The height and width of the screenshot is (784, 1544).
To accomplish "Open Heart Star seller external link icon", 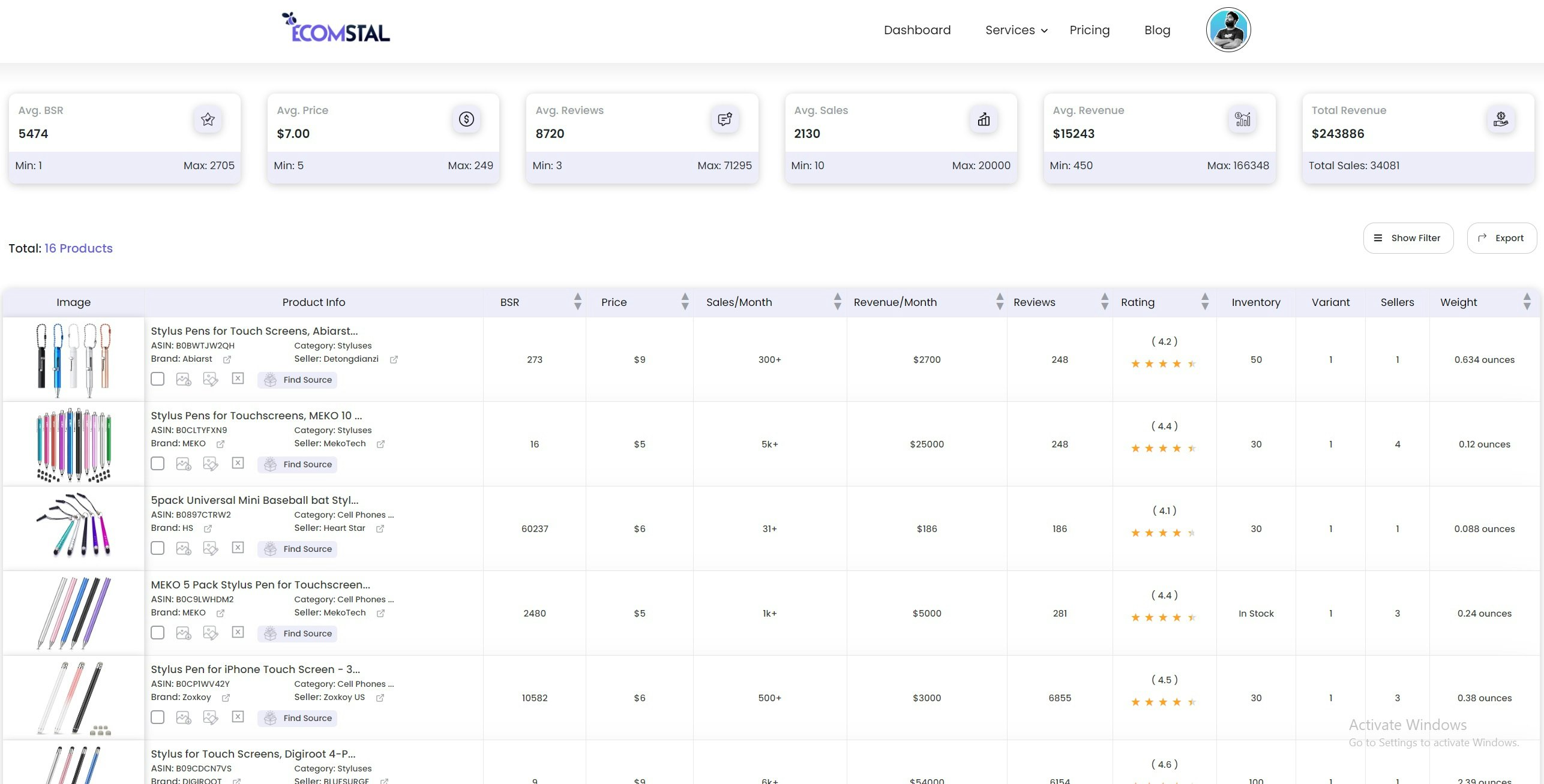I will click(x=380, y=528).
